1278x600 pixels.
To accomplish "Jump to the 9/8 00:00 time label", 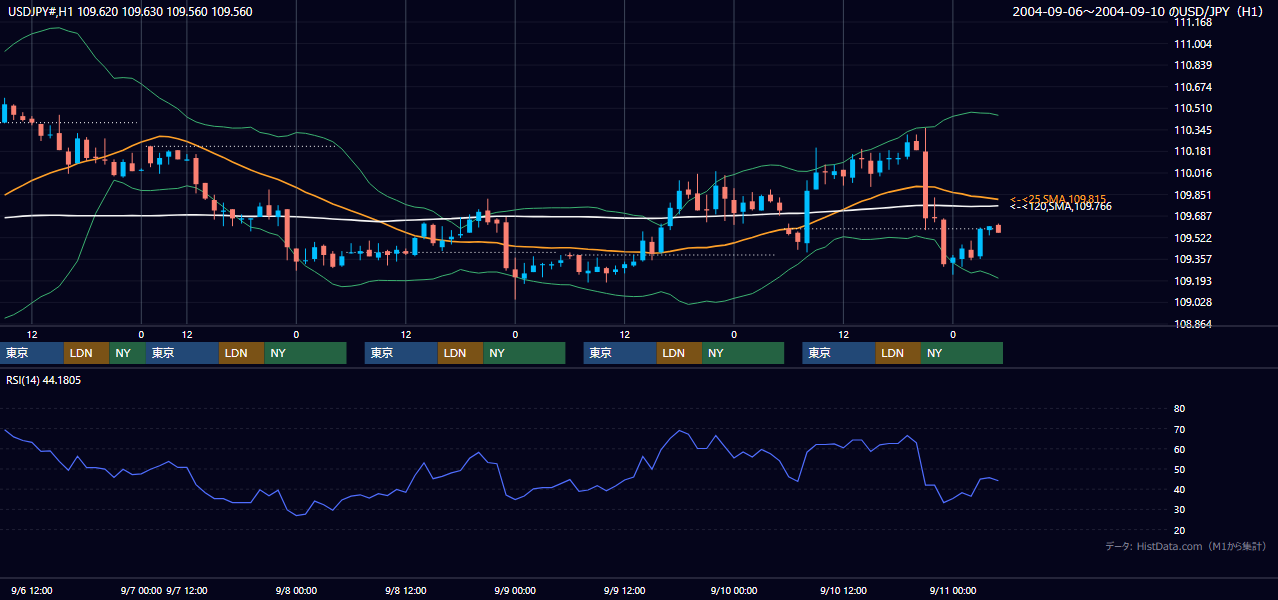I will [x=296, y=591].
